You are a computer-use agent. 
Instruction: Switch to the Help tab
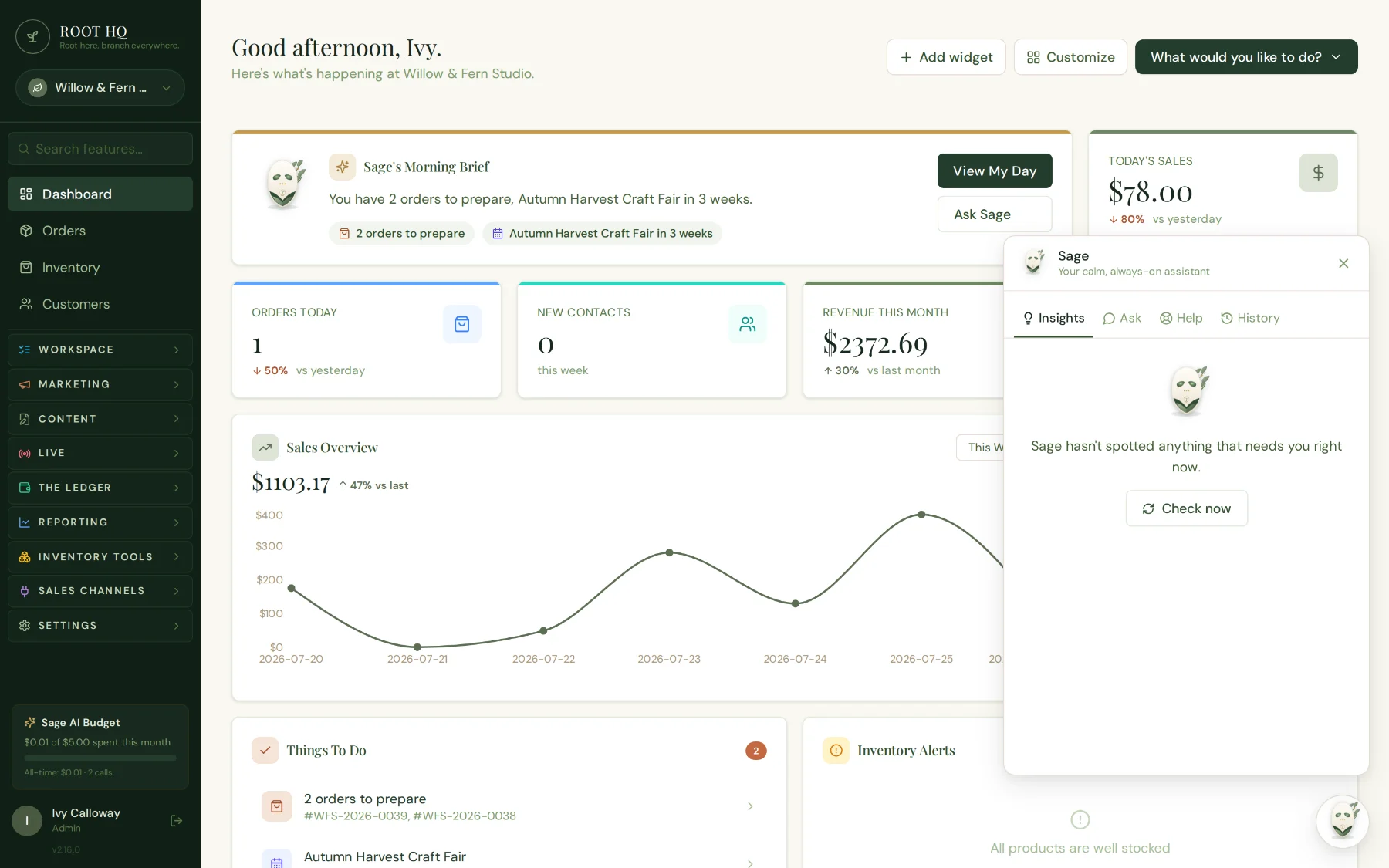(1181, 318)
